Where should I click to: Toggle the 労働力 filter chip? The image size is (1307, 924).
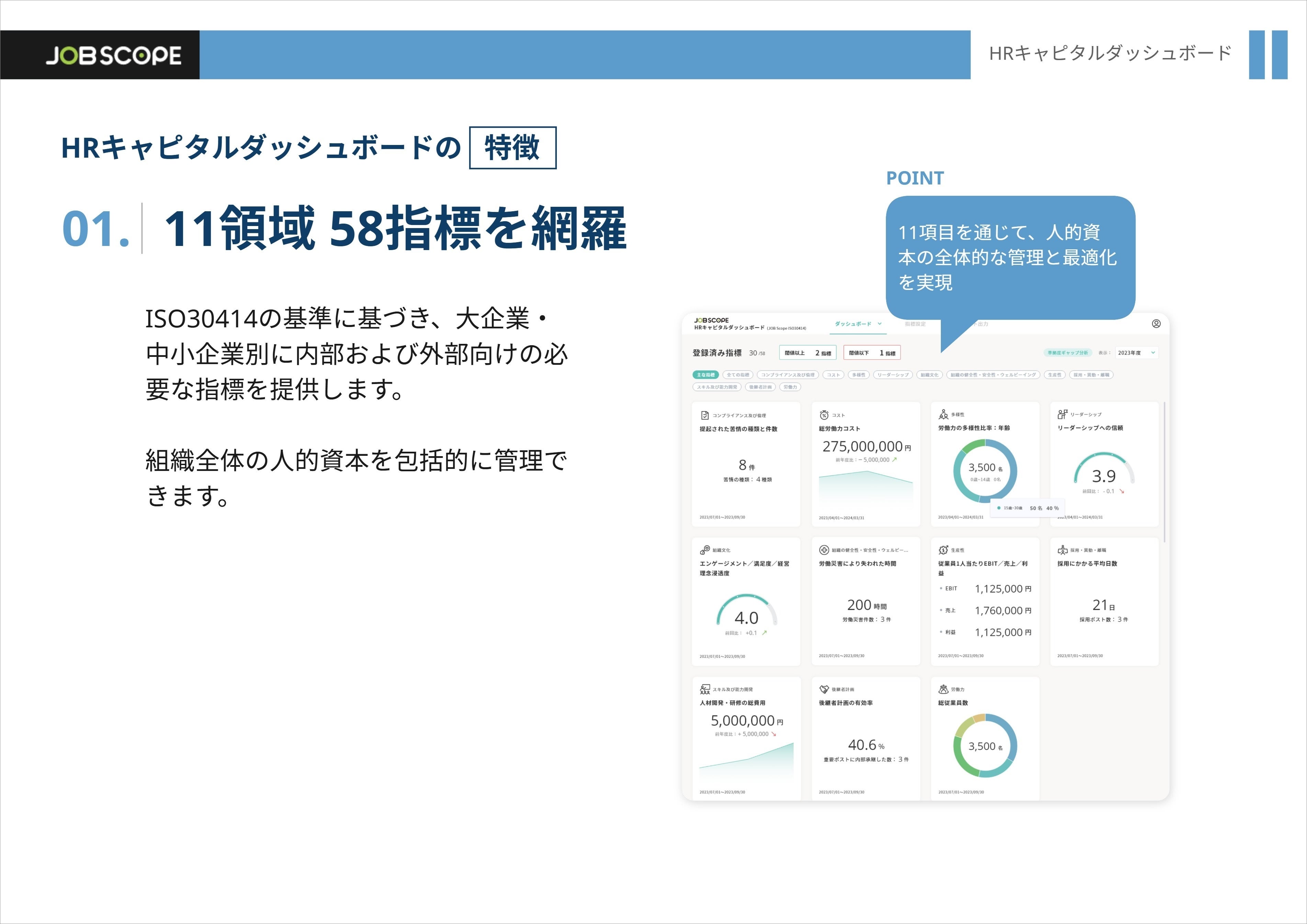point(790,387)
